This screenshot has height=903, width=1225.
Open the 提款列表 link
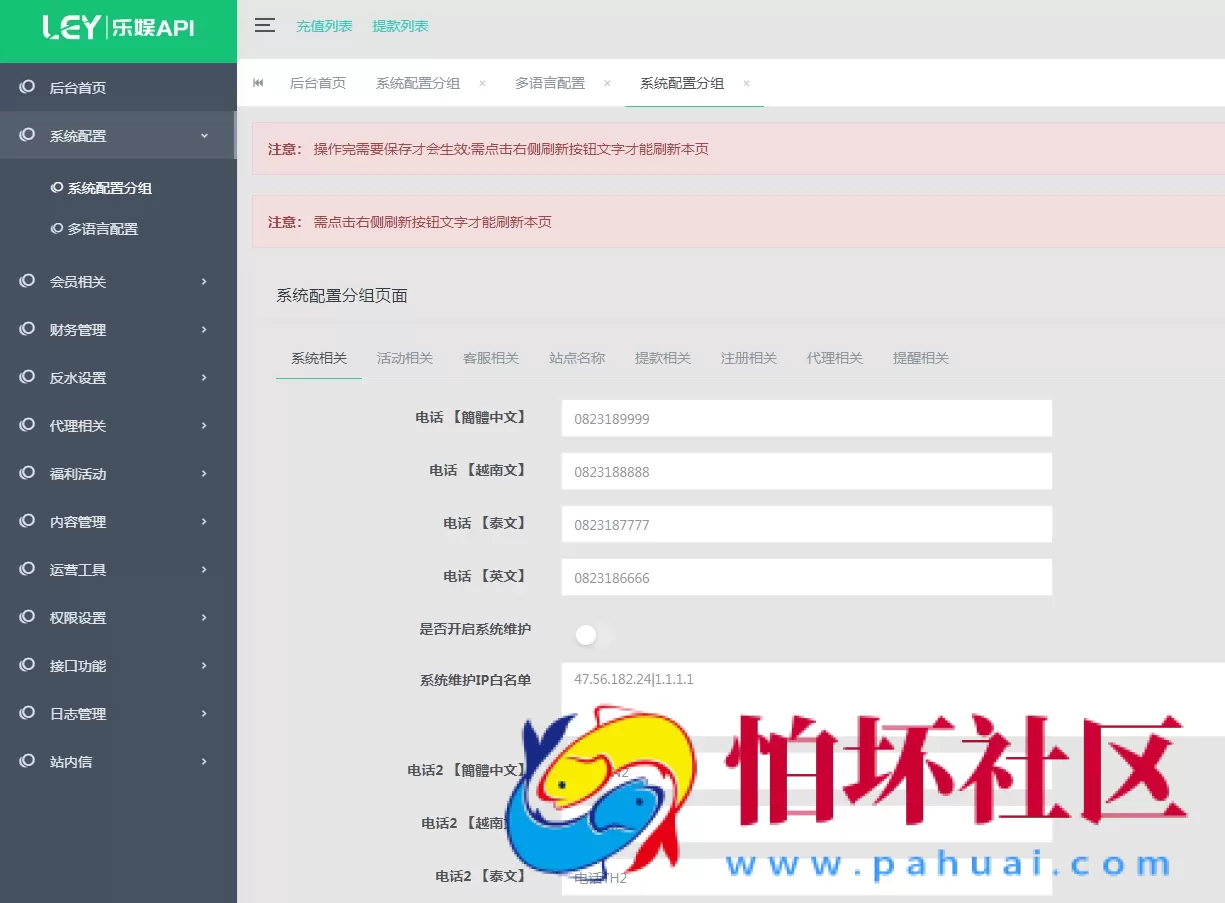coord(400,26)
